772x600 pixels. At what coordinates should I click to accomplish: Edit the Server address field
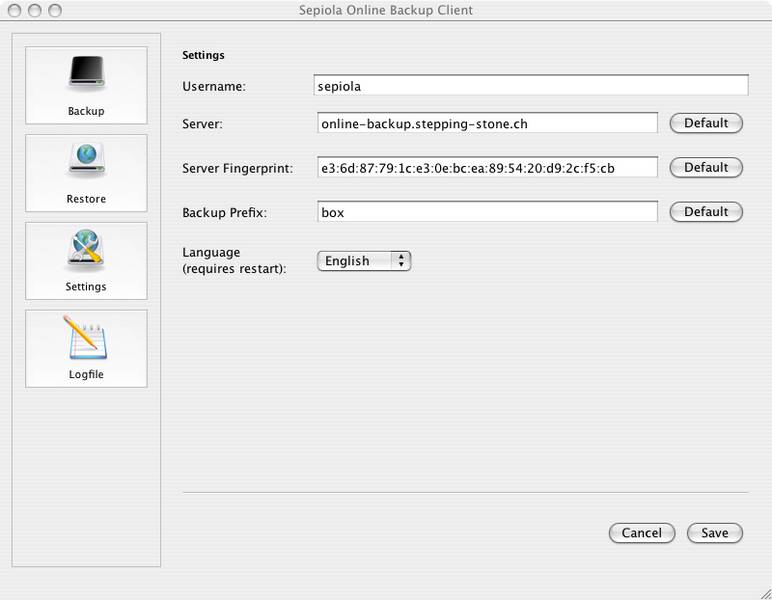pyautogui.click(x=487, y=123)
